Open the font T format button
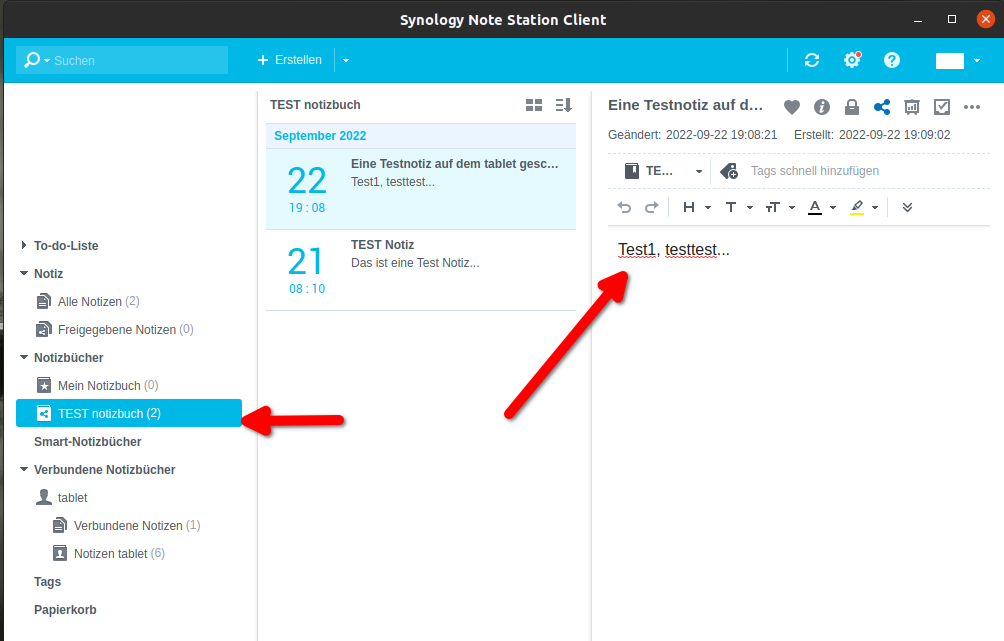The width and height of the screenshot is (1004, 641). pos(731,207)
